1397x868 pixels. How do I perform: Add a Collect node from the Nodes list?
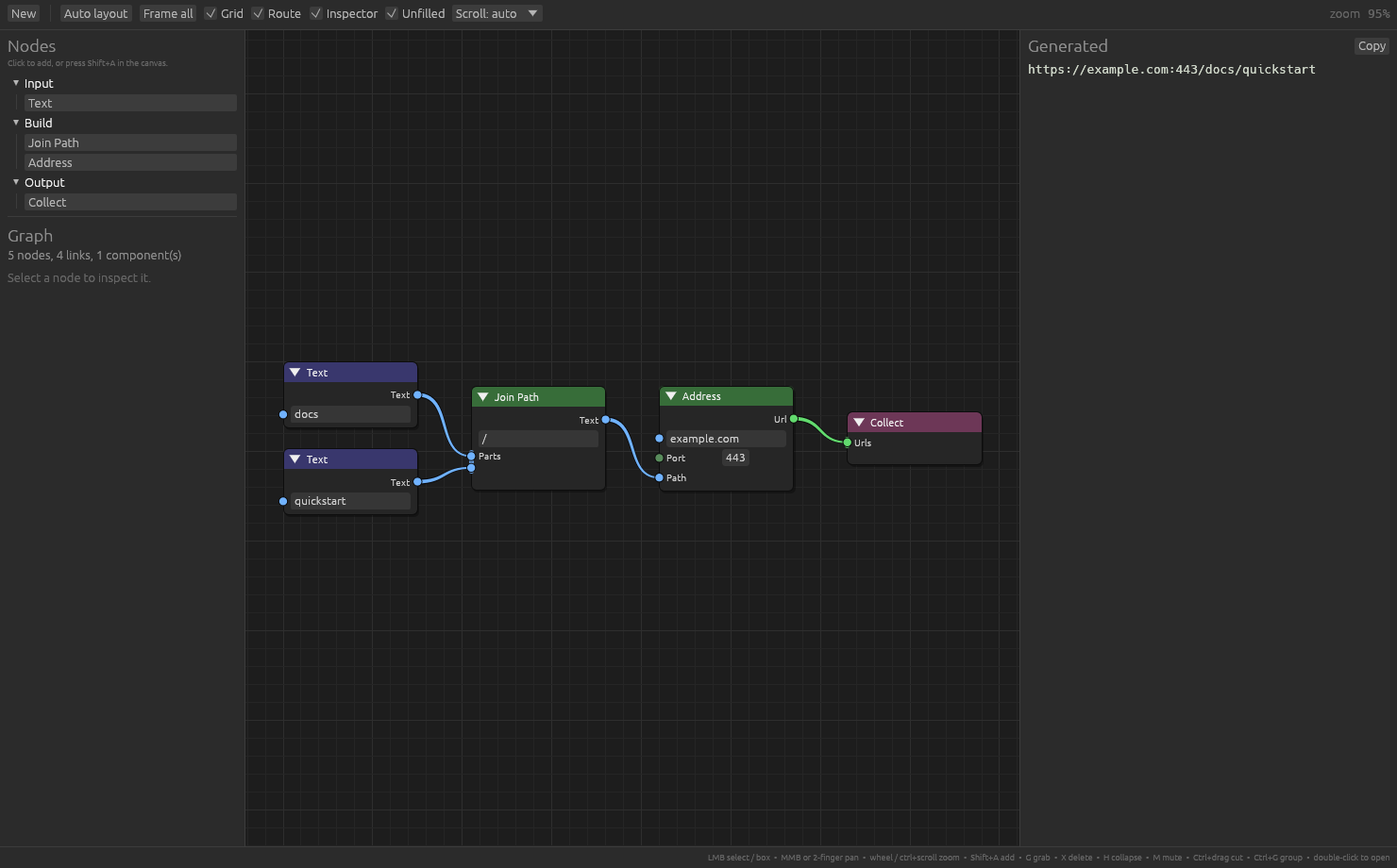click(x=130, y=202)
